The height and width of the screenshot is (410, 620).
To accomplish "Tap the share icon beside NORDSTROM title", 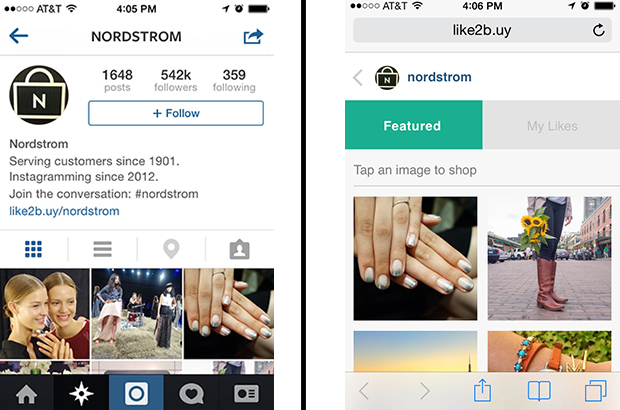I will point(253,36).
